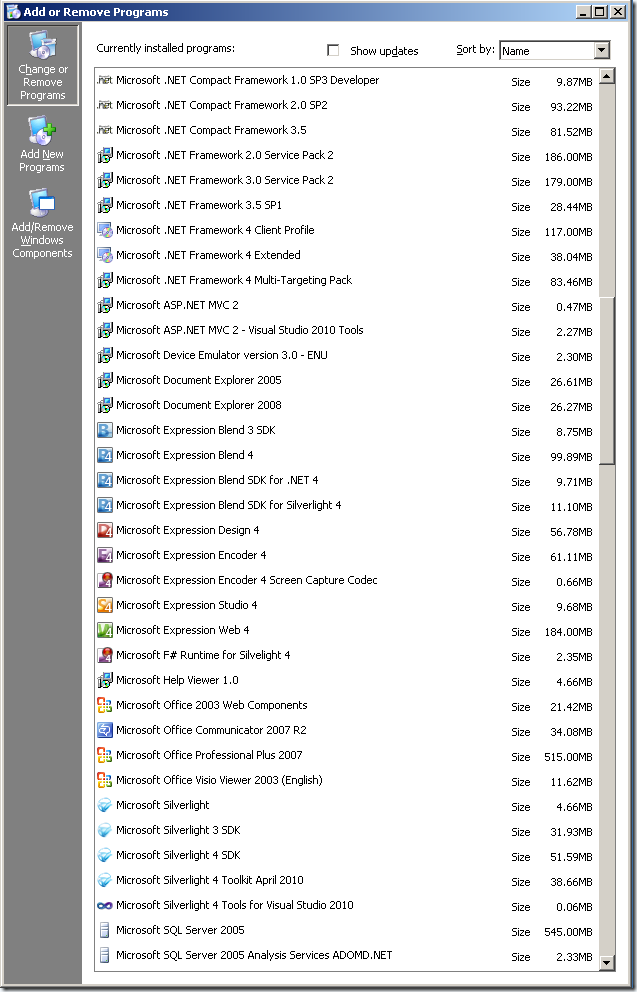Click the Office 2003 Web Components icon

104,705
